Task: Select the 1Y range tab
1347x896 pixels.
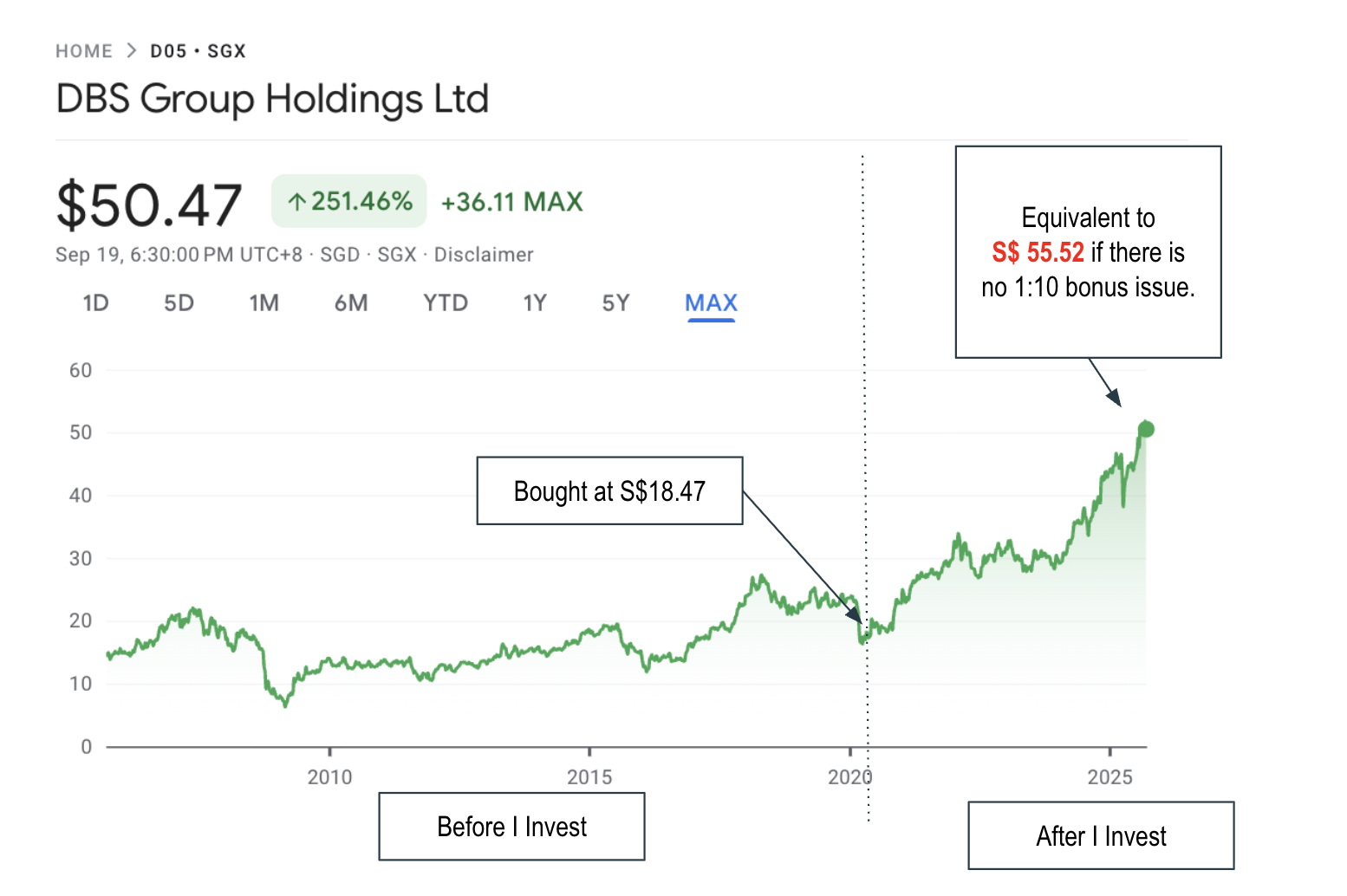Action: 535,303
